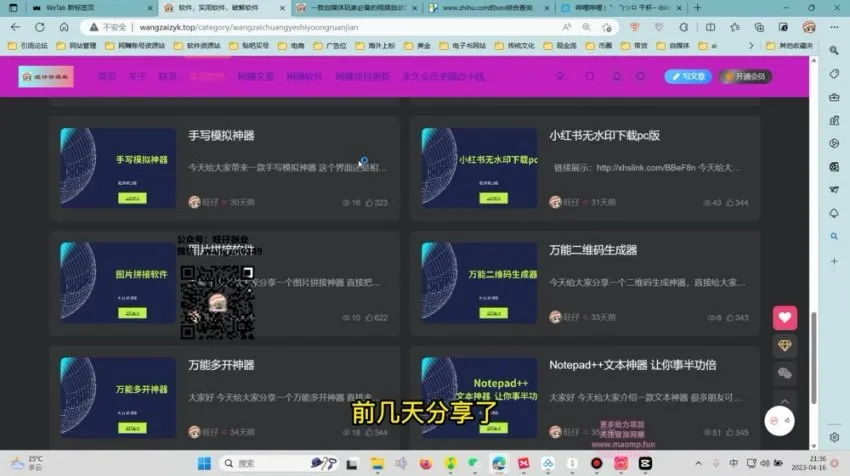Open the browser home page icon

(x=64, y=27)
